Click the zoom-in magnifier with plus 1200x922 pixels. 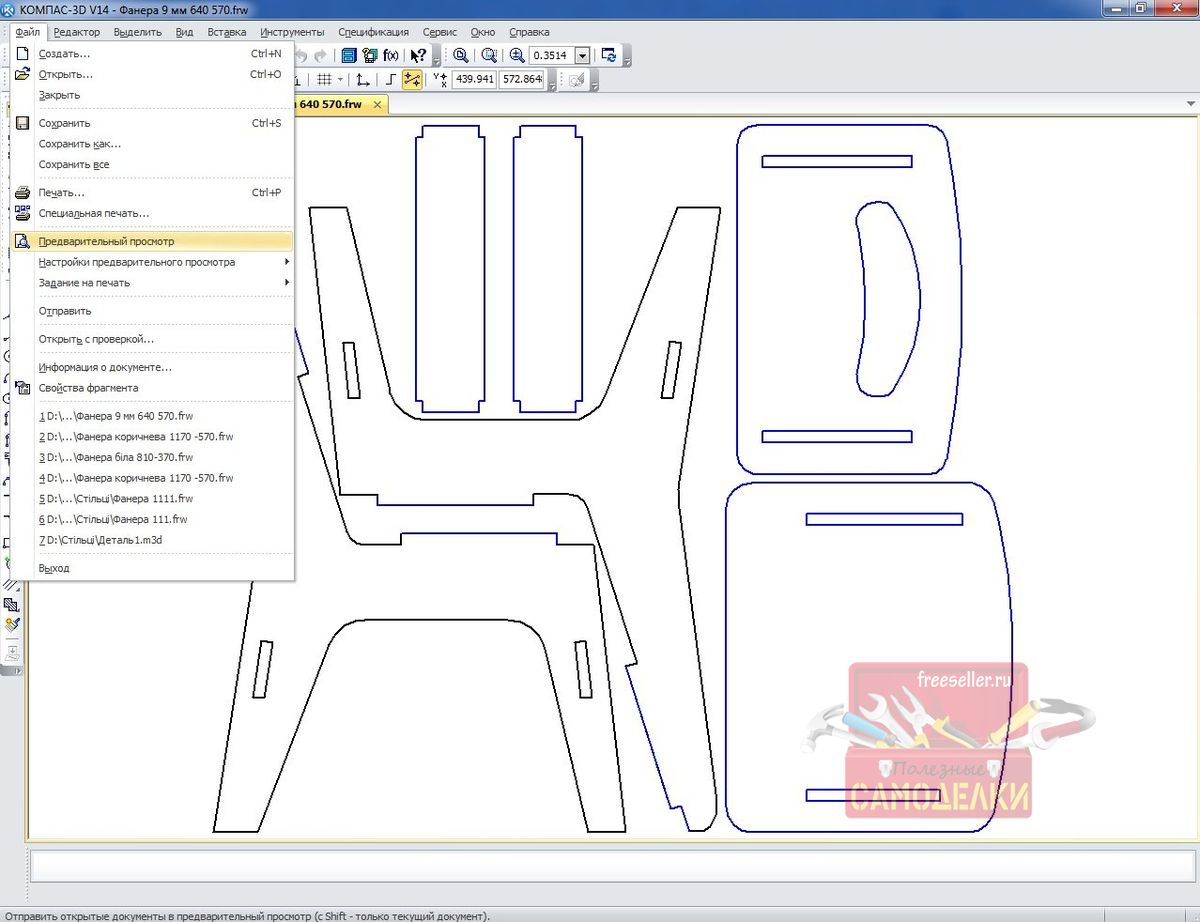(517, 56)
